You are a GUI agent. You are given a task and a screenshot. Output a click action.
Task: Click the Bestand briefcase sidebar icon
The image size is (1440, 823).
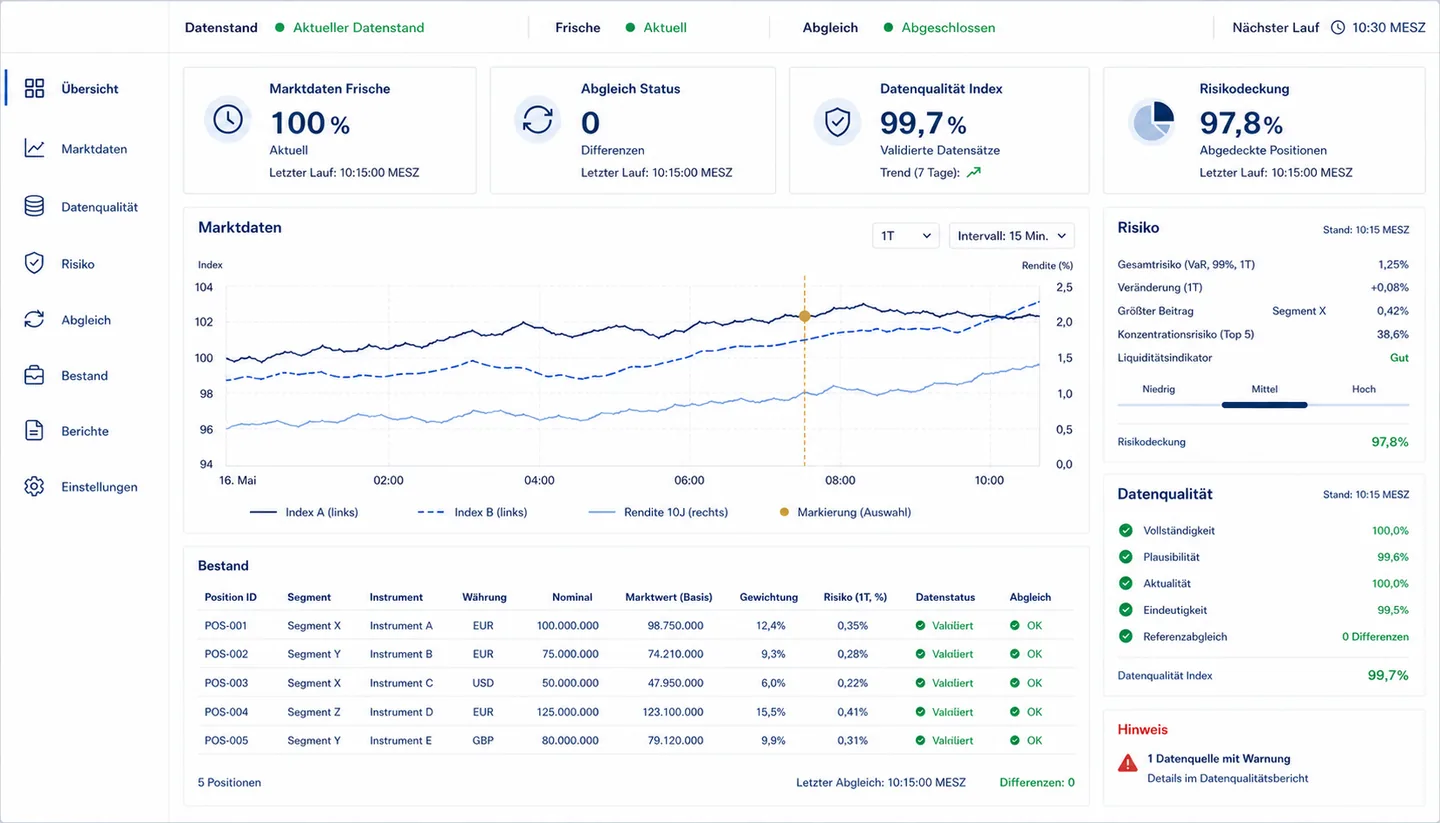34,375
